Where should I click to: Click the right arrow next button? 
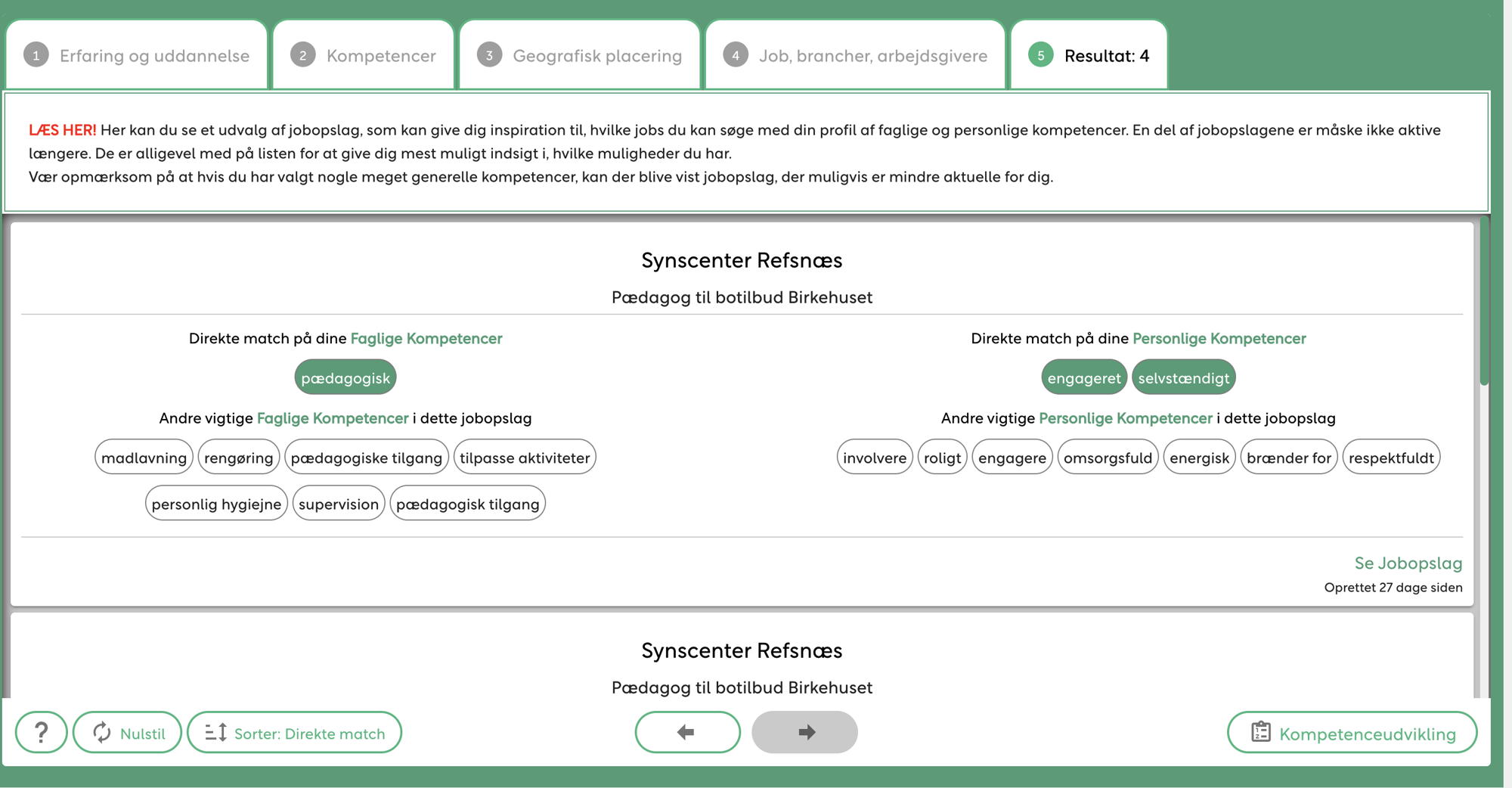tap(804, 732)
